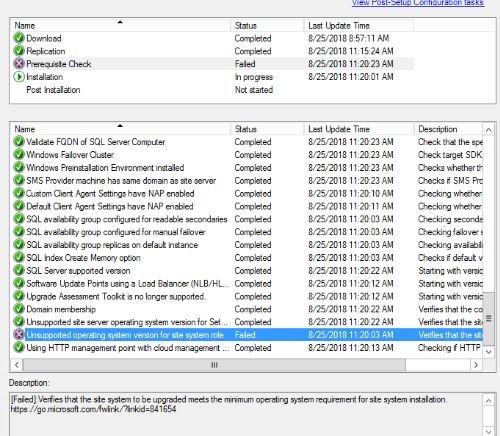Viewport: 500px width, 436px height.
Task: Click status icon for Validate FQDN of SQL Server Computer
Action: tap(19, 142)
